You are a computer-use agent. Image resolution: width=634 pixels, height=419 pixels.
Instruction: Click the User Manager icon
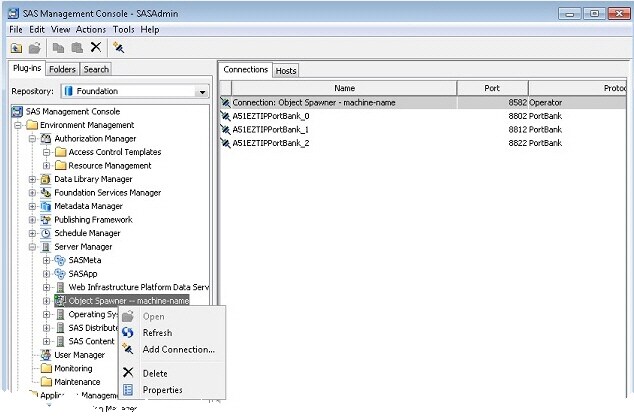point(46,355)
